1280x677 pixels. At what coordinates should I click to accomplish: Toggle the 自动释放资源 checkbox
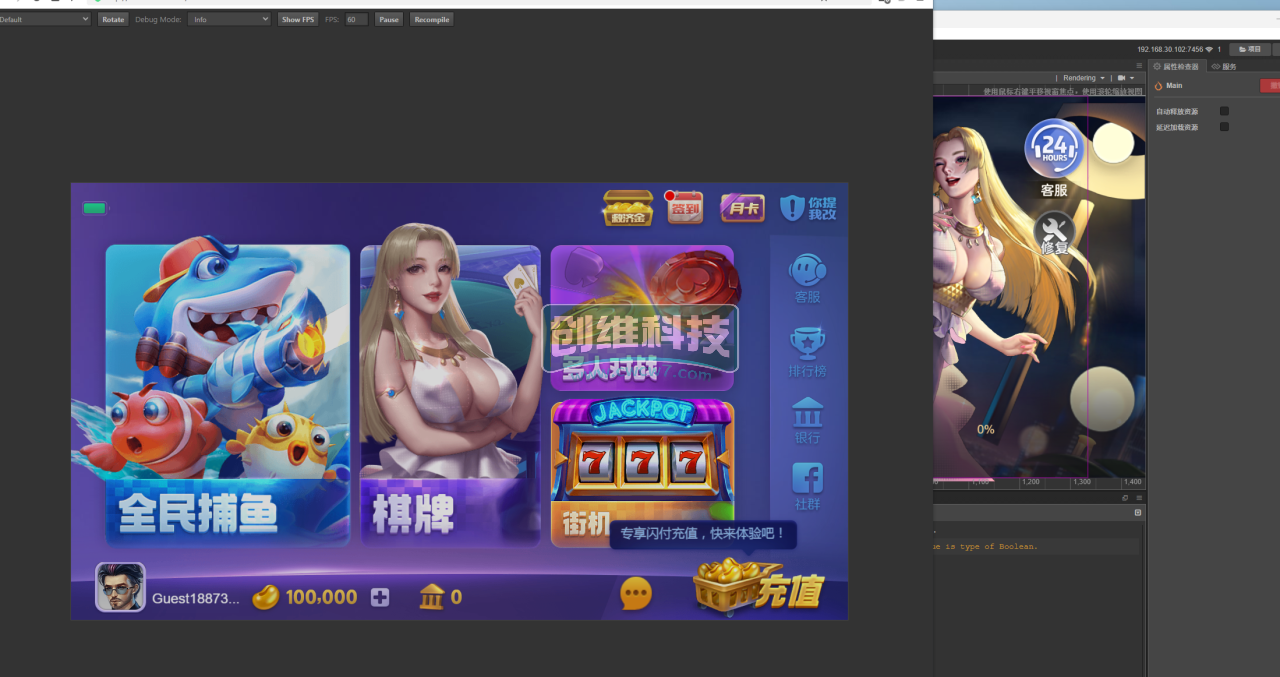coord(1224,111)
